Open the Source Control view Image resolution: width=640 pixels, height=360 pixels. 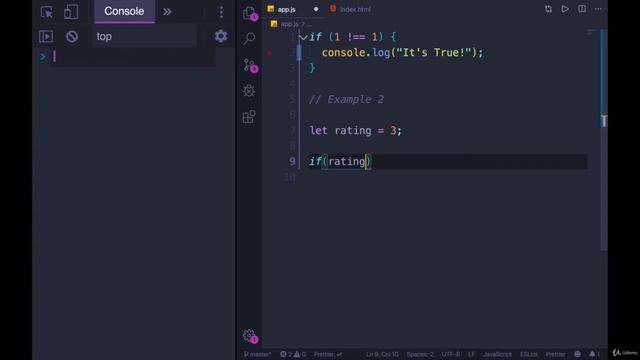click(x=250, y=65)
